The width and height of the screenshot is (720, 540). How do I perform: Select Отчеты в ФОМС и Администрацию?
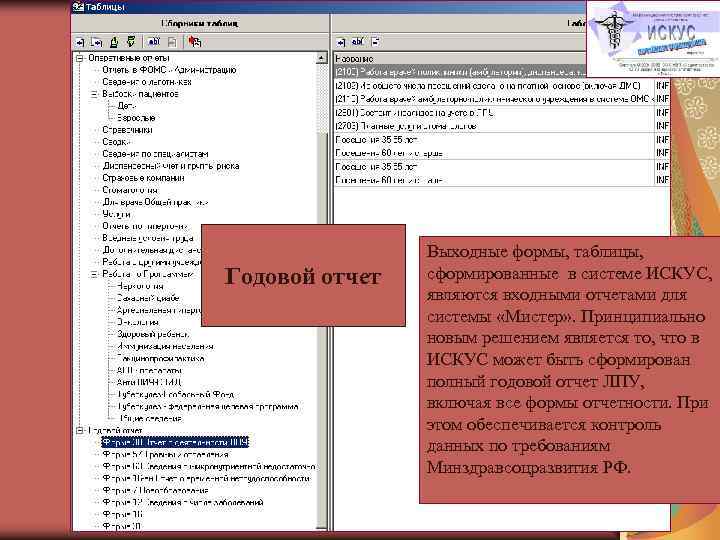169,70
